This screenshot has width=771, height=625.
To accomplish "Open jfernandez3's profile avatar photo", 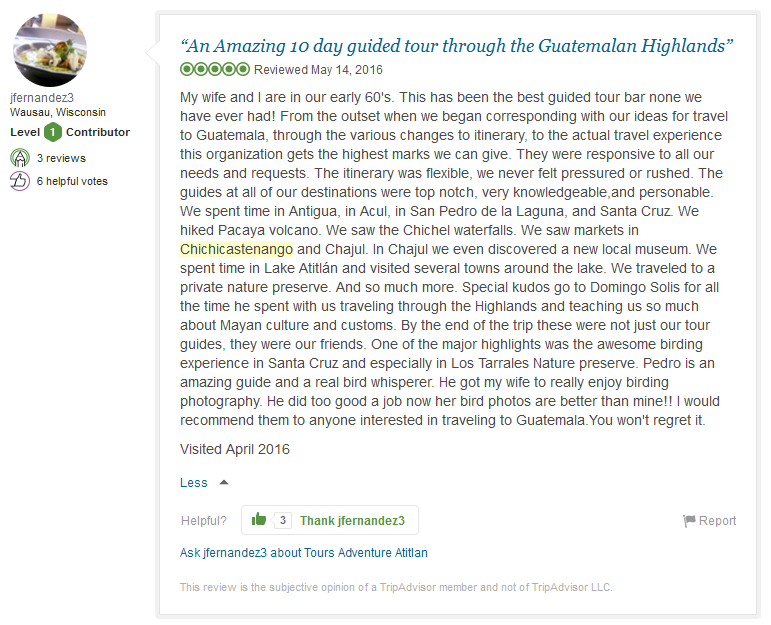I will click(x=50, y=50).
